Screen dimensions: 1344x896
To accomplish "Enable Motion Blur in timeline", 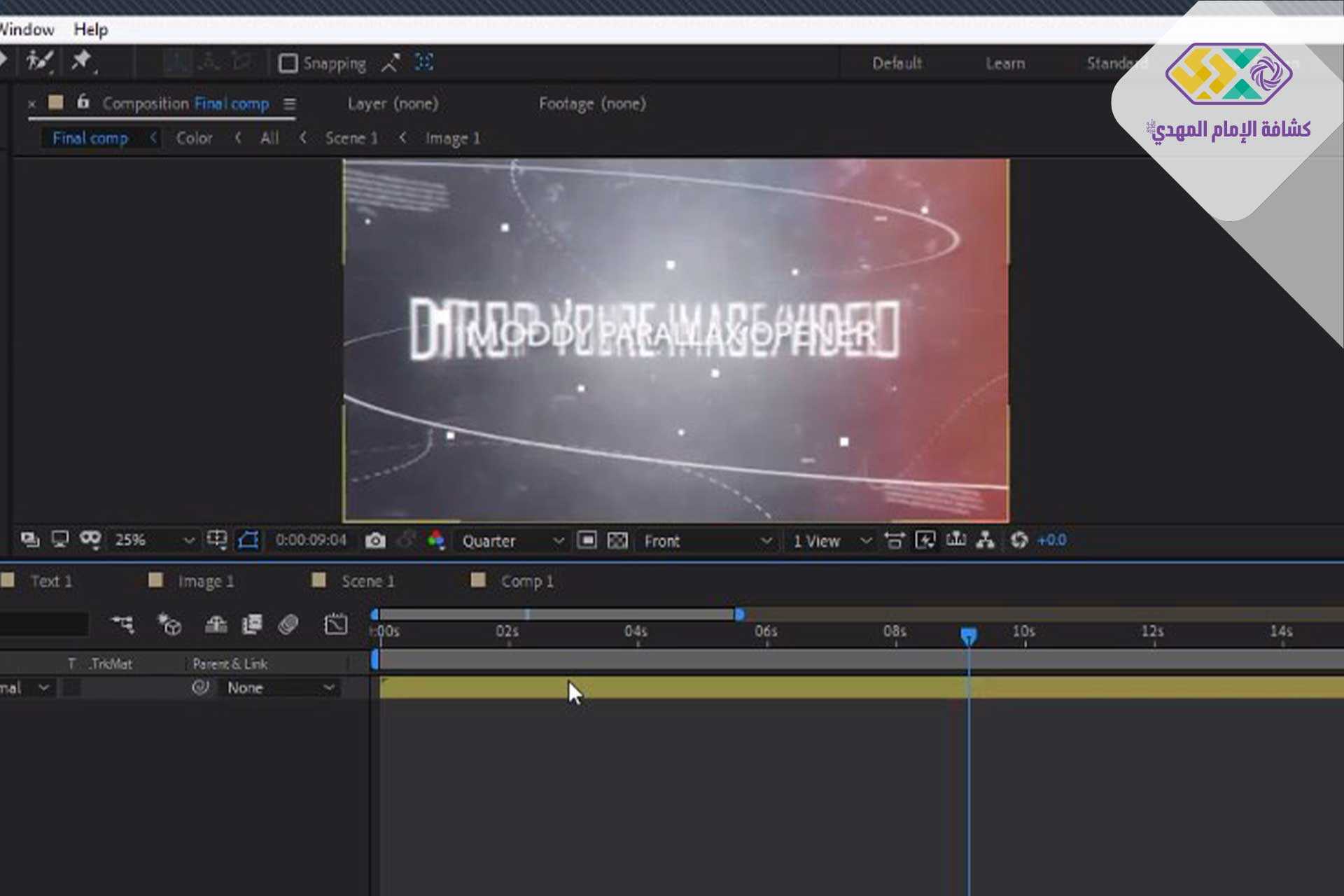I will click(x=288, y=624).
